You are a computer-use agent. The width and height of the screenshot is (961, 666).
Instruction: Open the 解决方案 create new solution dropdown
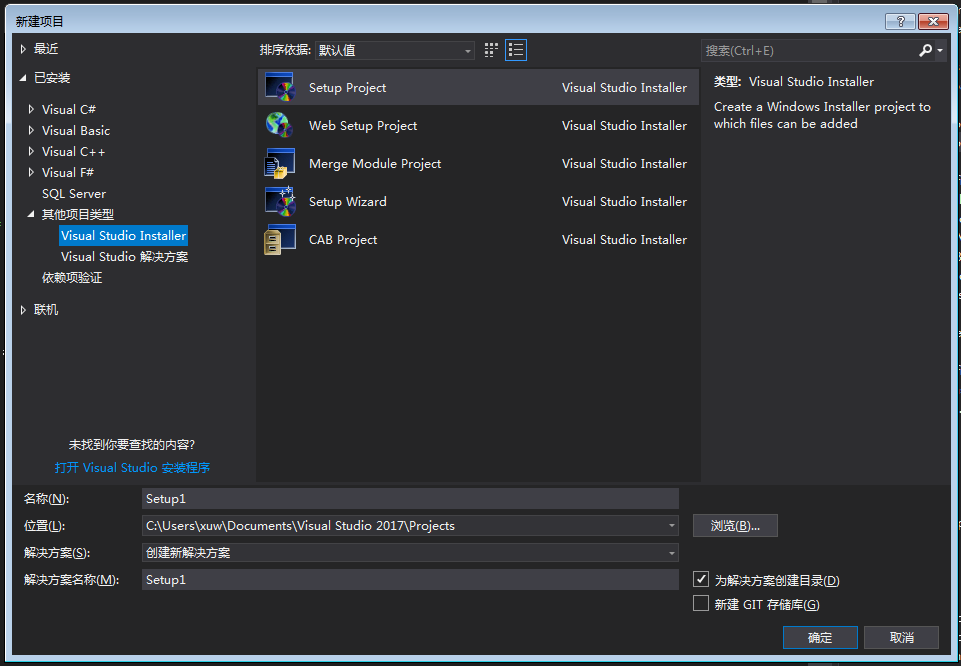[x=410, y=553]
